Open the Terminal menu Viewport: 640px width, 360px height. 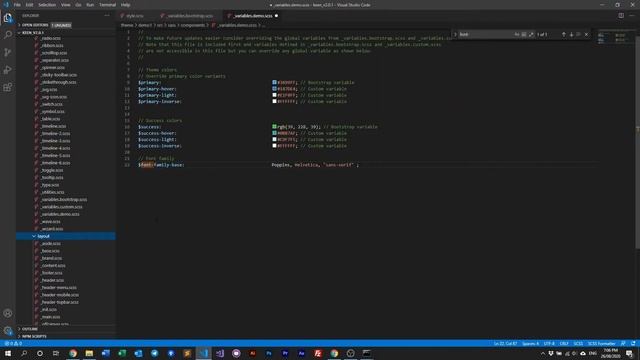pyautogui.click(x=107, y=5)
